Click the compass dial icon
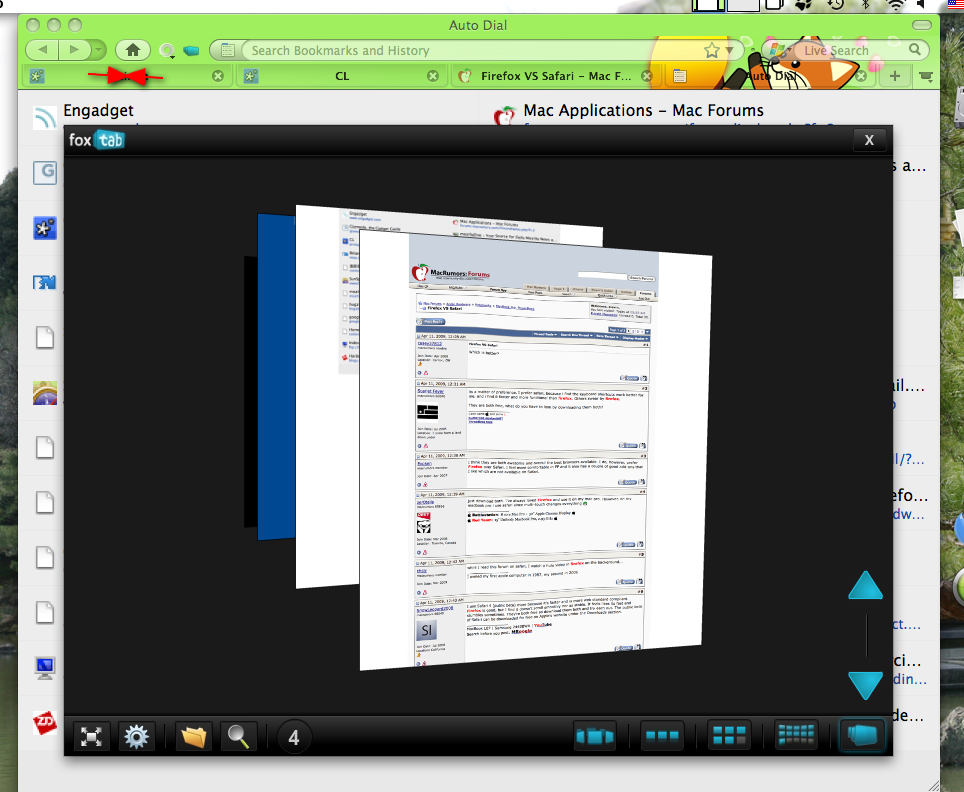Viewport: 964px width, 792px height. 45,392
